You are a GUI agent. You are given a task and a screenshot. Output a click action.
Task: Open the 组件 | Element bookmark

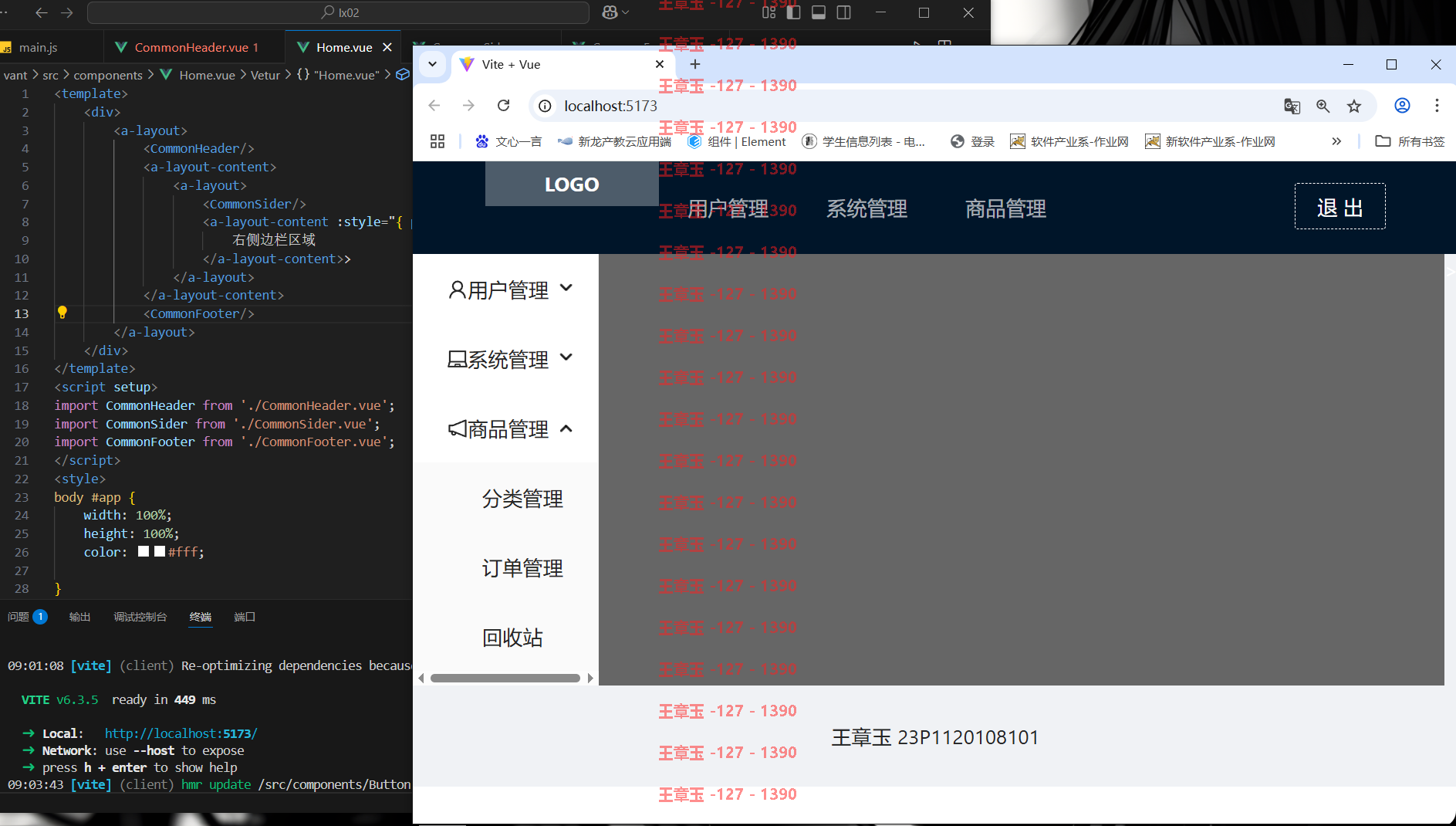737,141
